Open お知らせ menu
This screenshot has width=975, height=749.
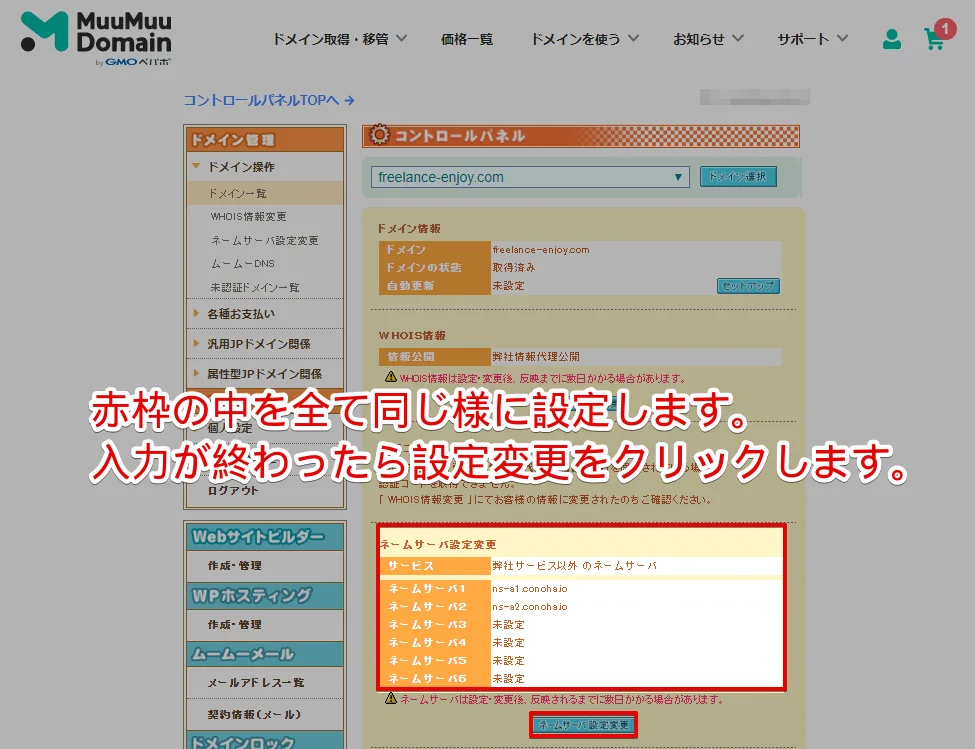pyautogui.click(x=698, y=39)
